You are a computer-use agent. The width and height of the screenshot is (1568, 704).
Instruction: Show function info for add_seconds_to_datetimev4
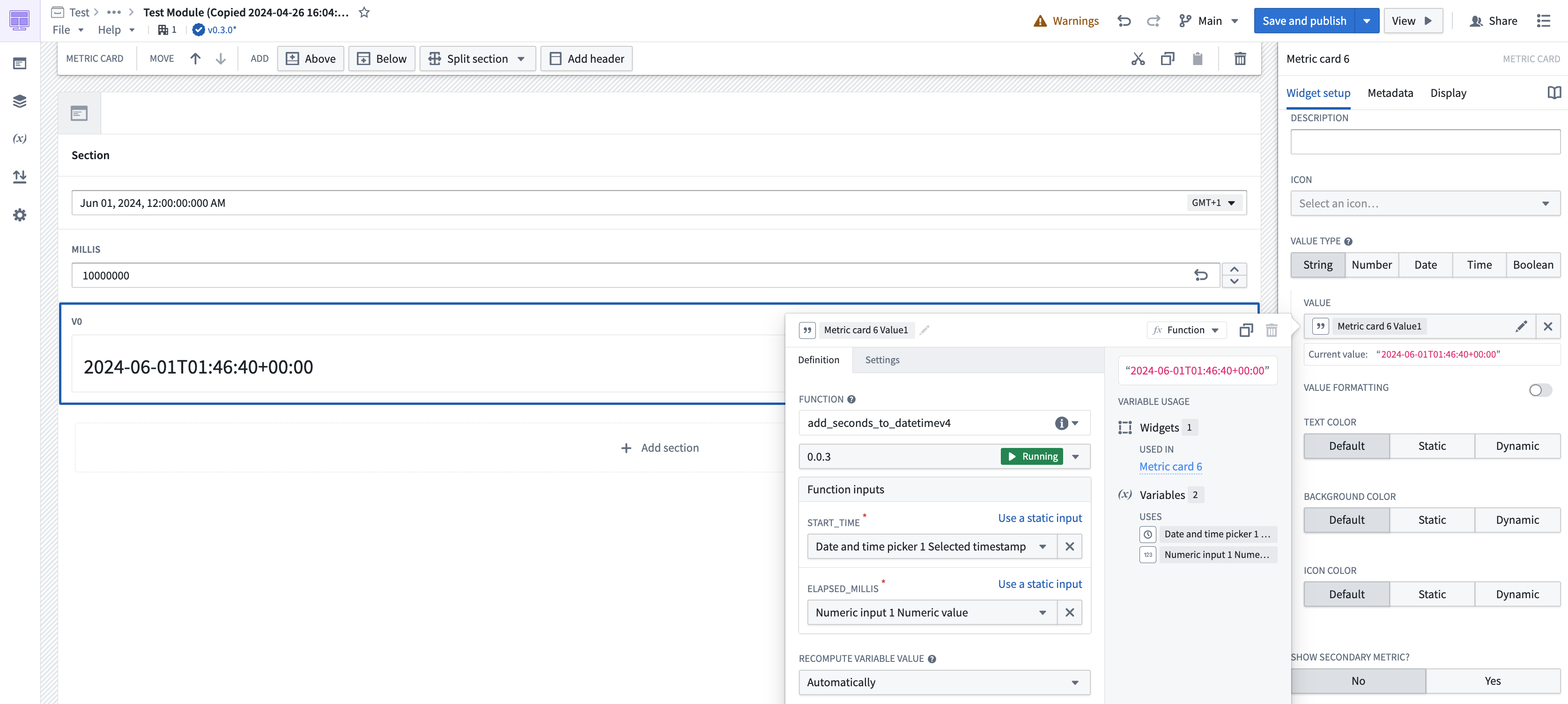[x=1062, y=423]
